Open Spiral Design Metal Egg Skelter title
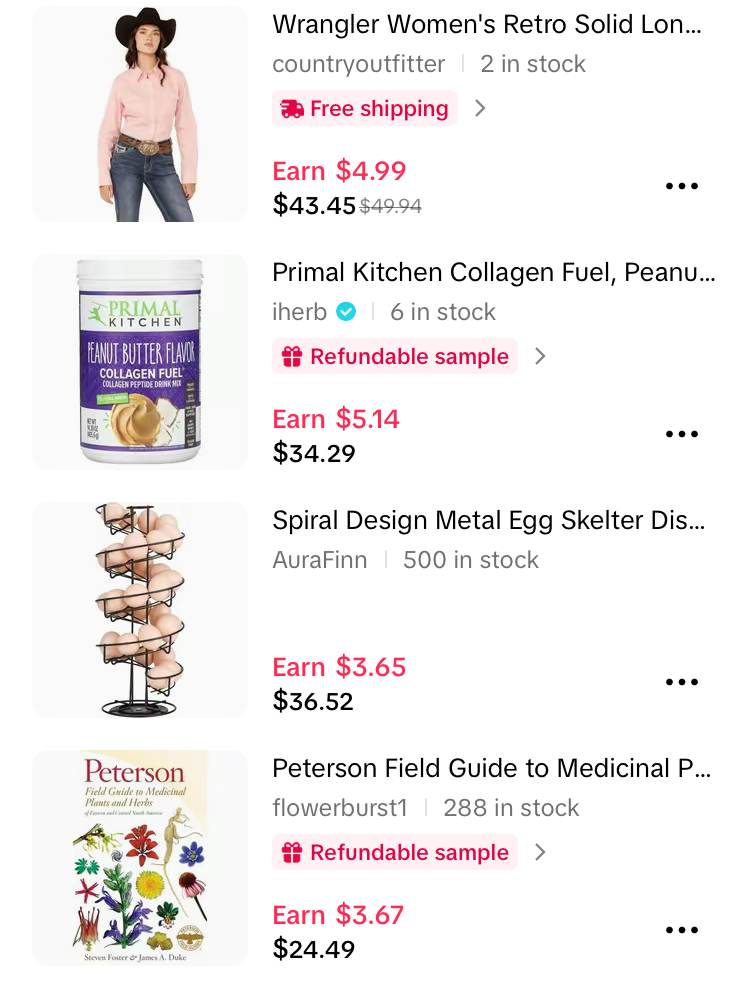Viewport: 750px width, 986px height. [x=489, y=520]
